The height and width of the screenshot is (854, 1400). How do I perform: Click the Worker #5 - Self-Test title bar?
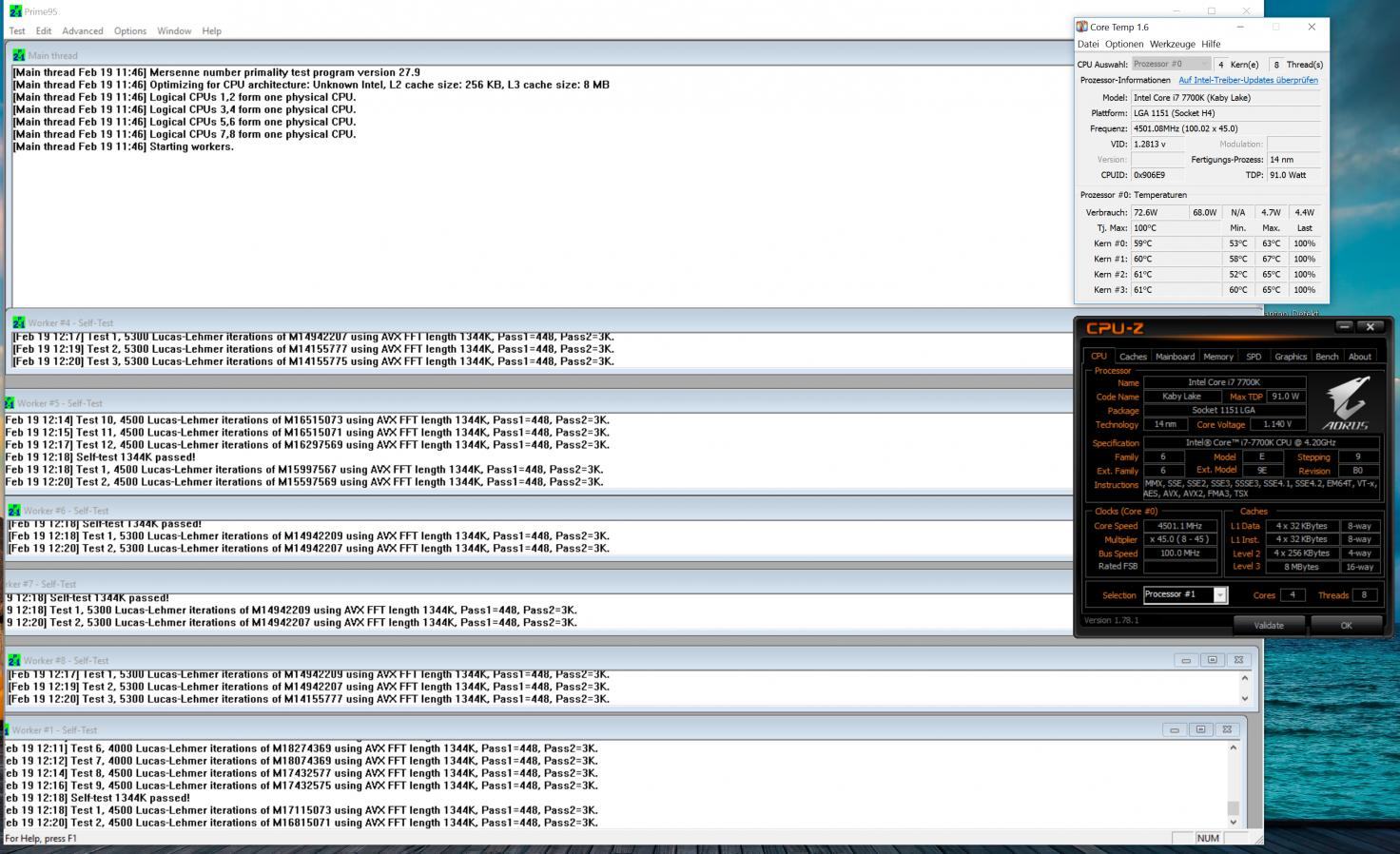537,403
